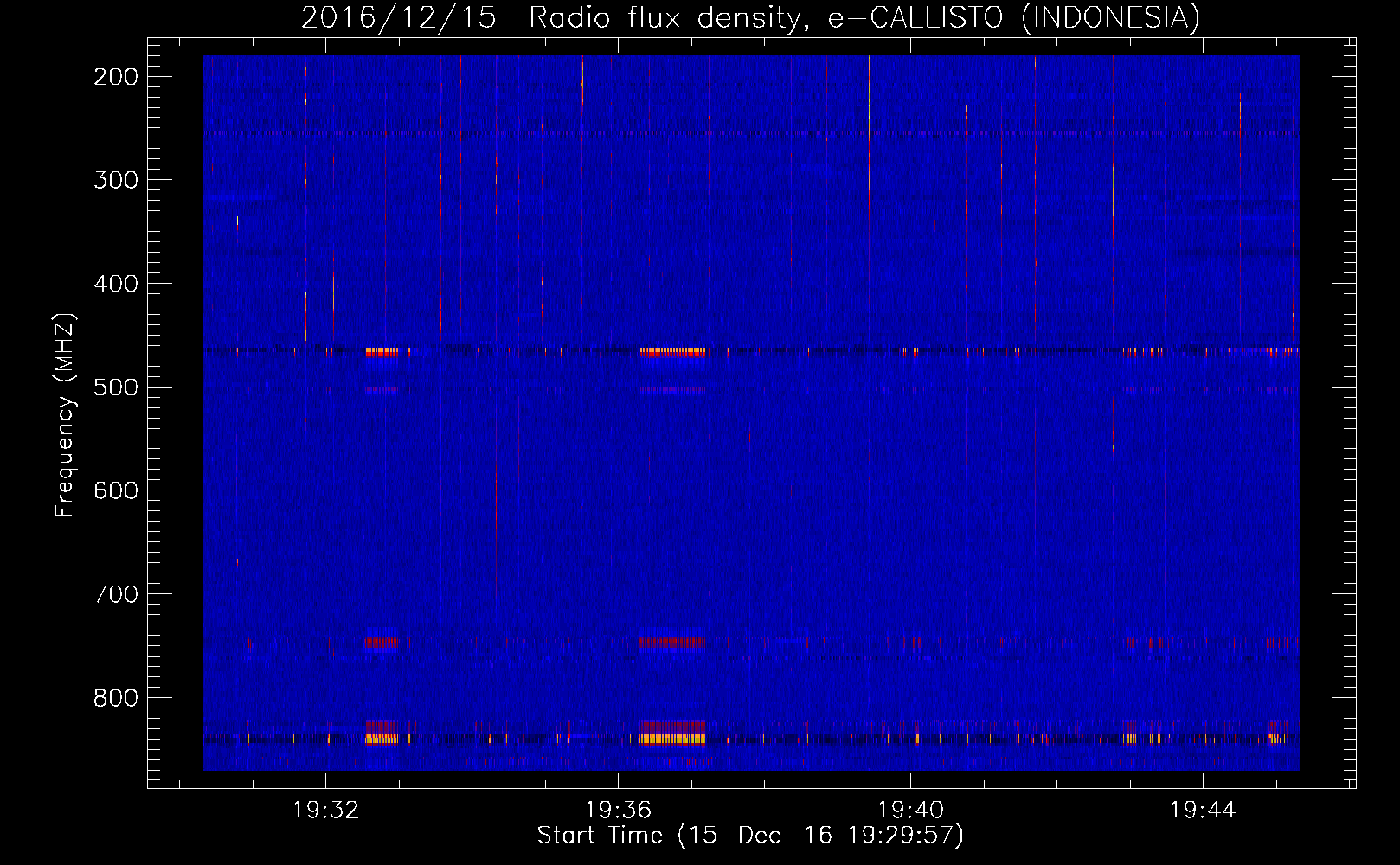
Task: Select the 300 frequency tick label
Action: pyautogui.click(x=115, y=180)
